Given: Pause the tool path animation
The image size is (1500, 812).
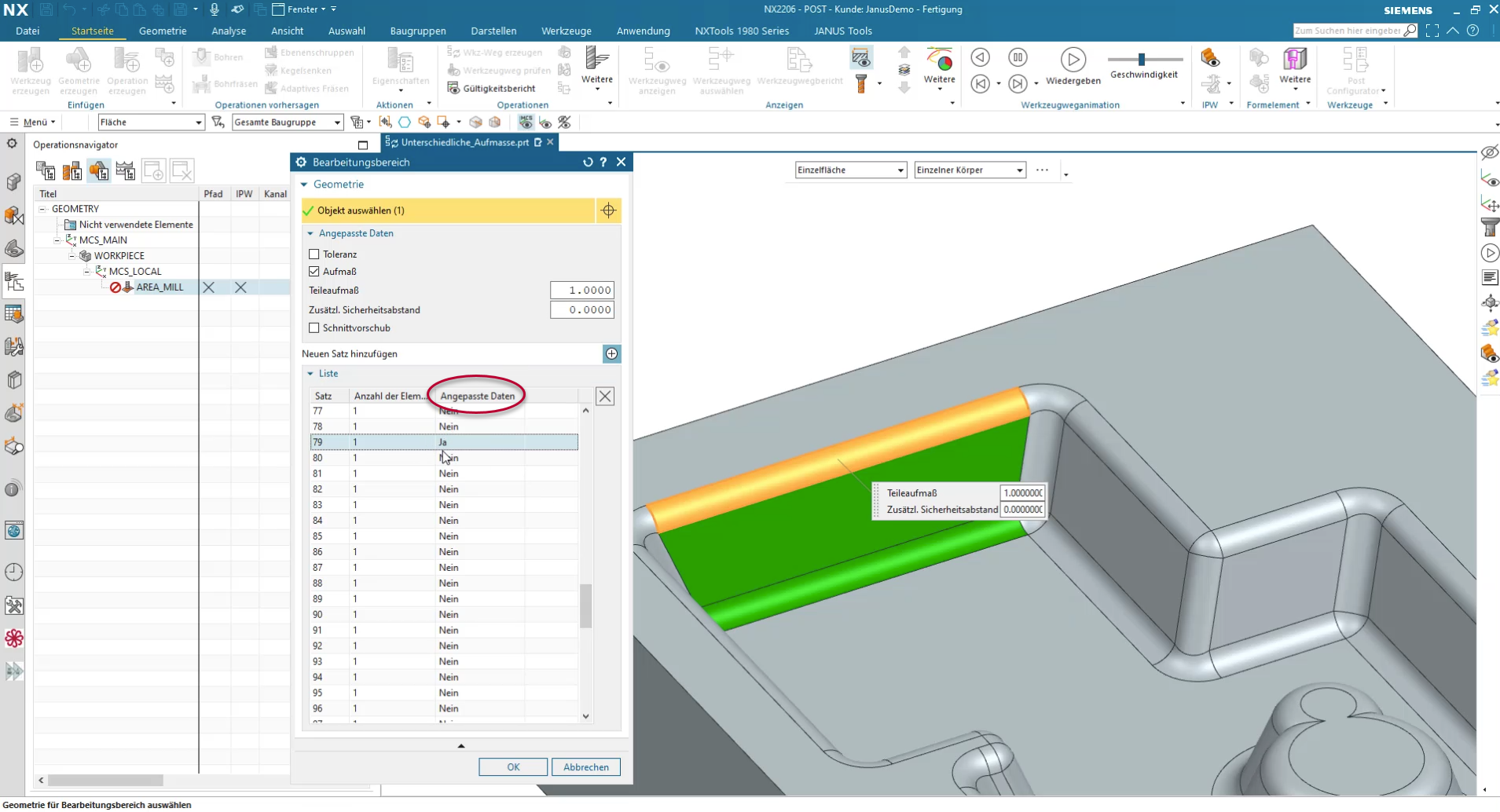Looking at the screenshot, I should (x=1018, y=57).
